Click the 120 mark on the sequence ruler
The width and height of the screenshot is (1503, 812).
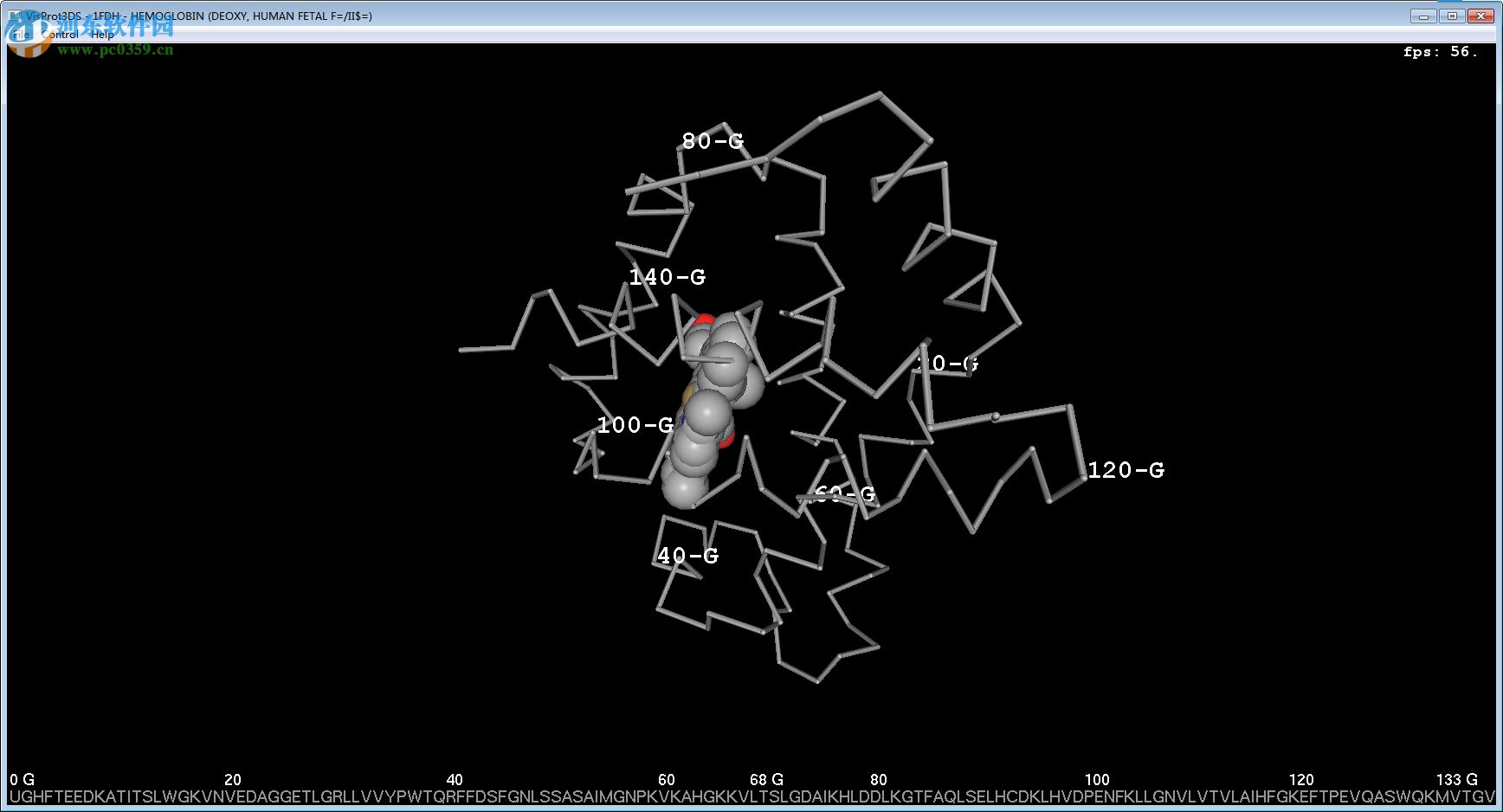(x=1301, y=780)
